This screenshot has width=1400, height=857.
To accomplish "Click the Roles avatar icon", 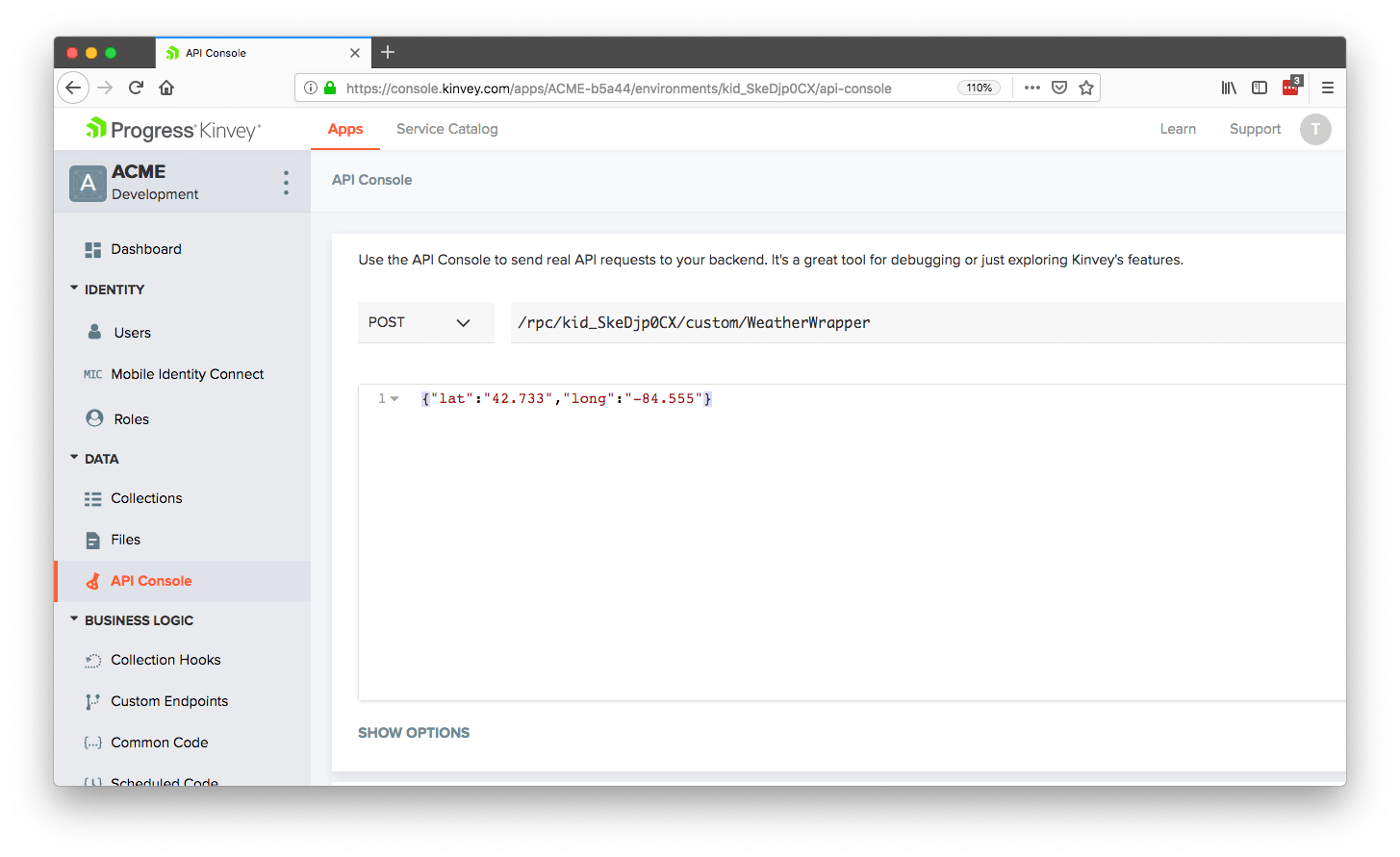I will click(x=94, y=418).
